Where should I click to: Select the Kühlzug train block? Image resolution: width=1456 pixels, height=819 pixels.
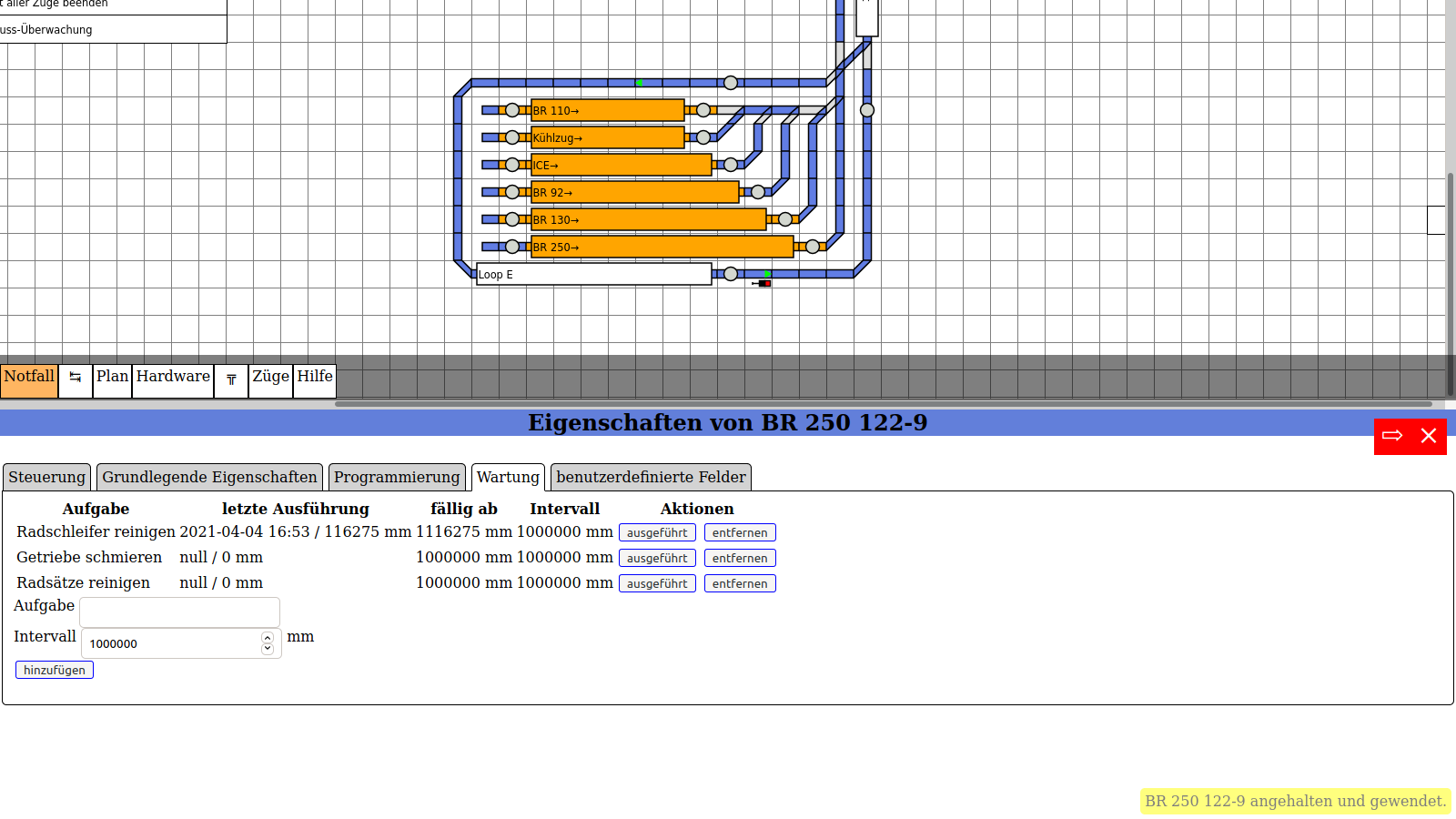pos(607,137)
